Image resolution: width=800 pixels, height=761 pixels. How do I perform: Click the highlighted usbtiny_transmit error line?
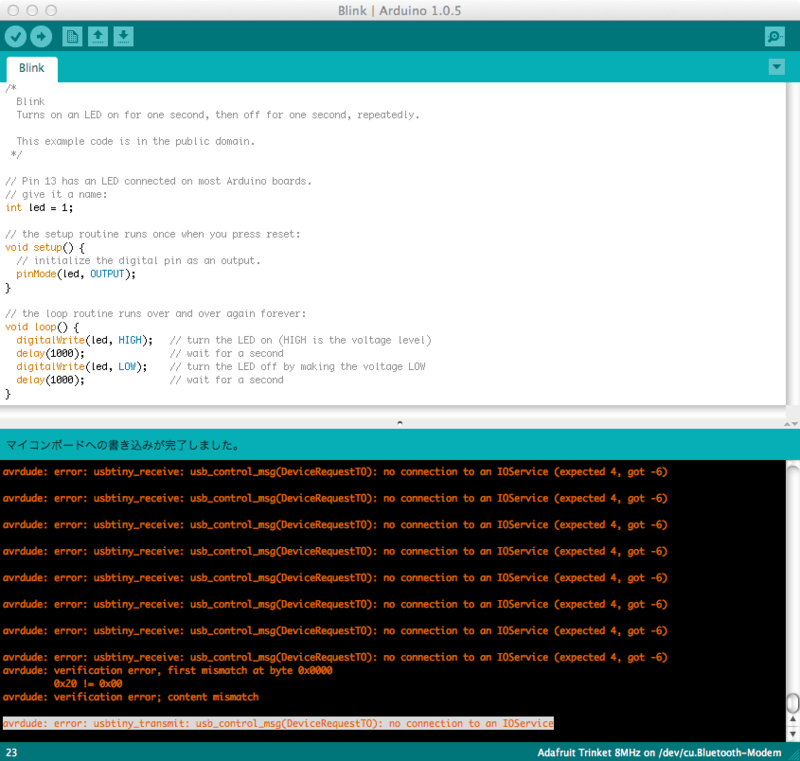(278, 723)
